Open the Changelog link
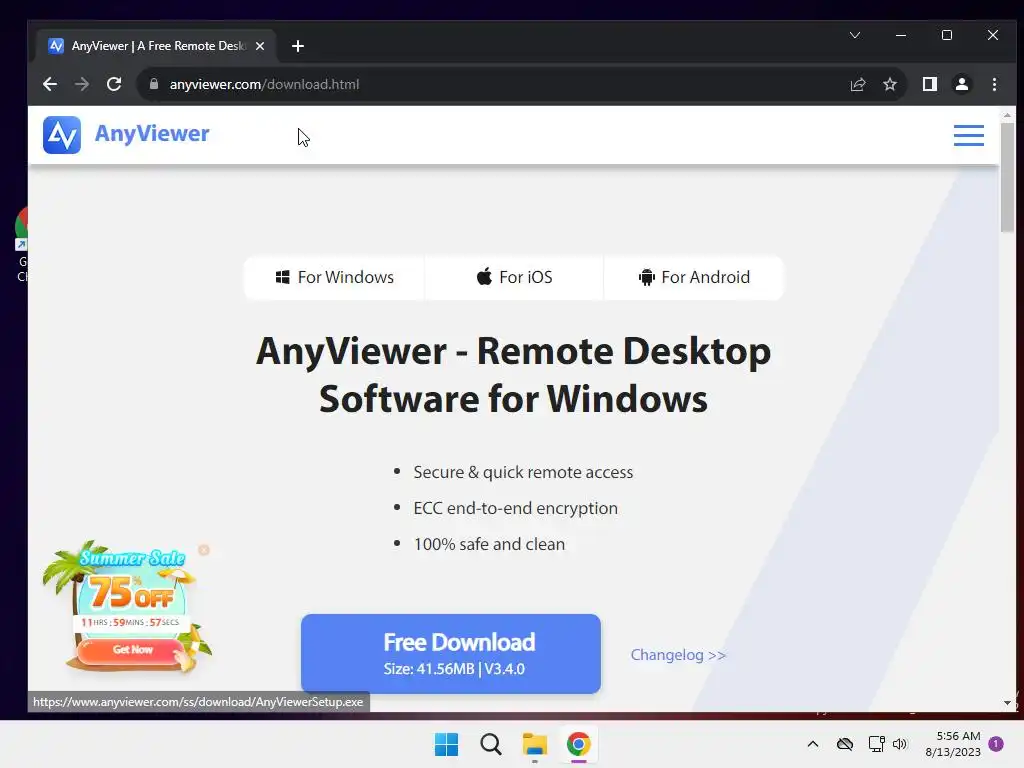The height and width of the screenshot is (768, 1024). [x=678, y=655]
